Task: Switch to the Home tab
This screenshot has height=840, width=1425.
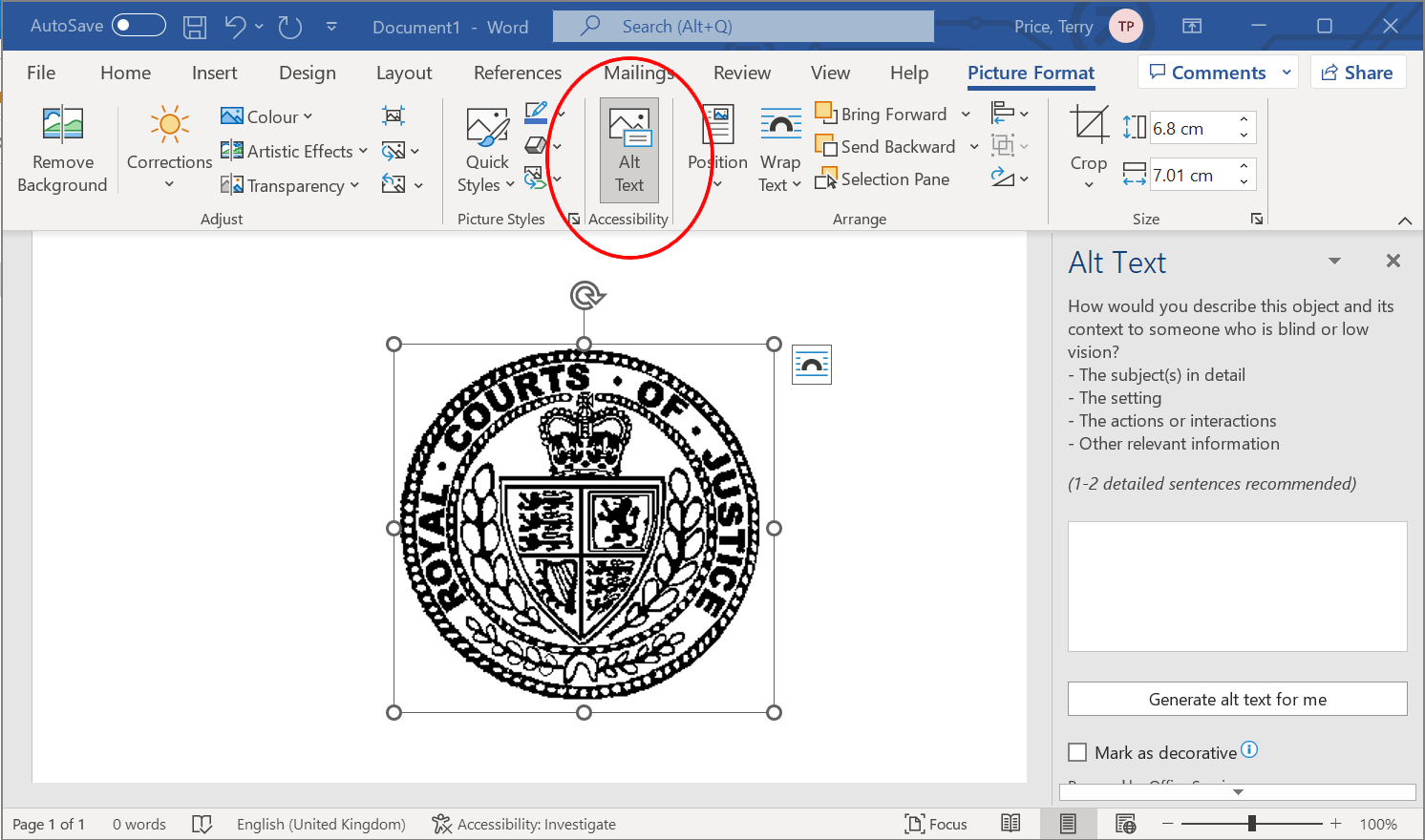Action: point(125,73)
